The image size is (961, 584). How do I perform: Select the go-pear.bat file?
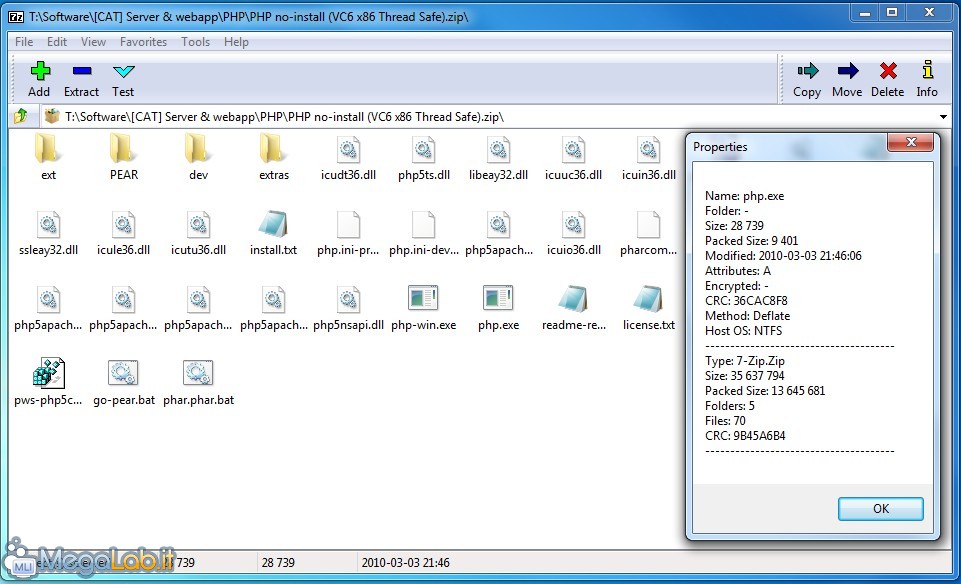tap(124, 383)
